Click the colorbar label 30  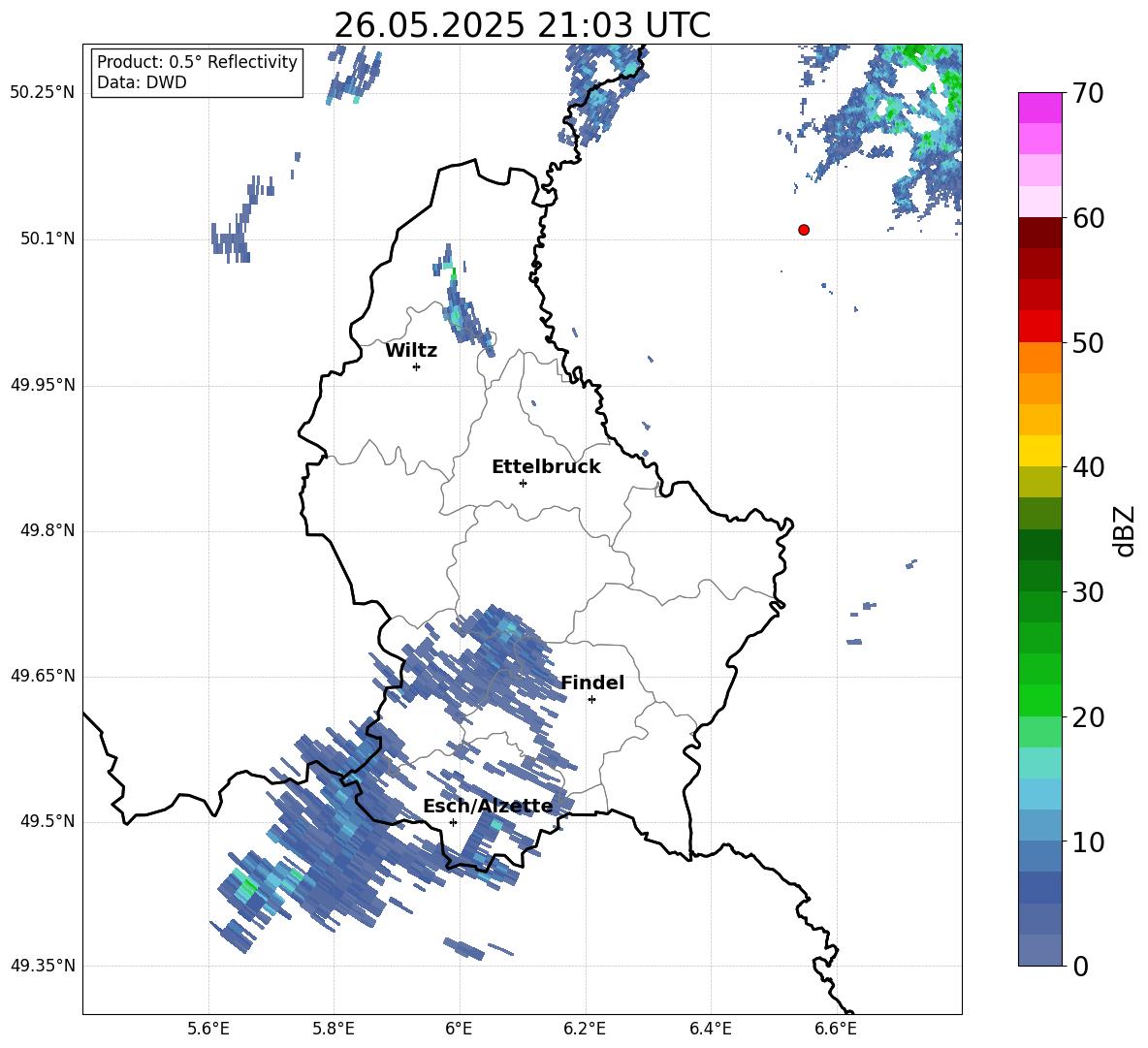1088,592
